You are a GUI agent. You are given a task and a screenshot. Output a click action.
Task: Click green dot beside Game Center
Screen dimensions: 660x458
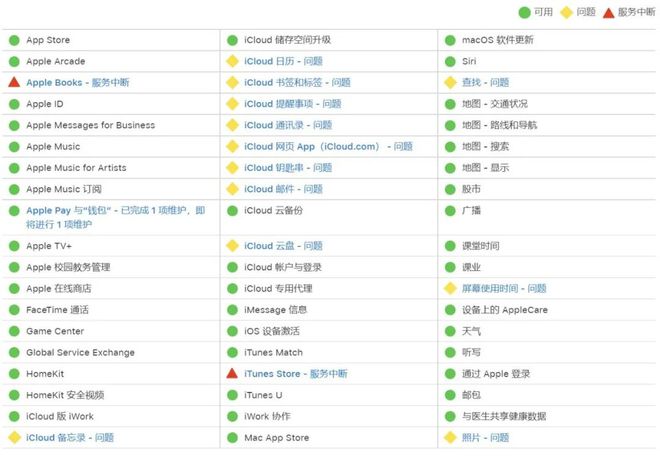pyautogui.click(x=14, y=331)
